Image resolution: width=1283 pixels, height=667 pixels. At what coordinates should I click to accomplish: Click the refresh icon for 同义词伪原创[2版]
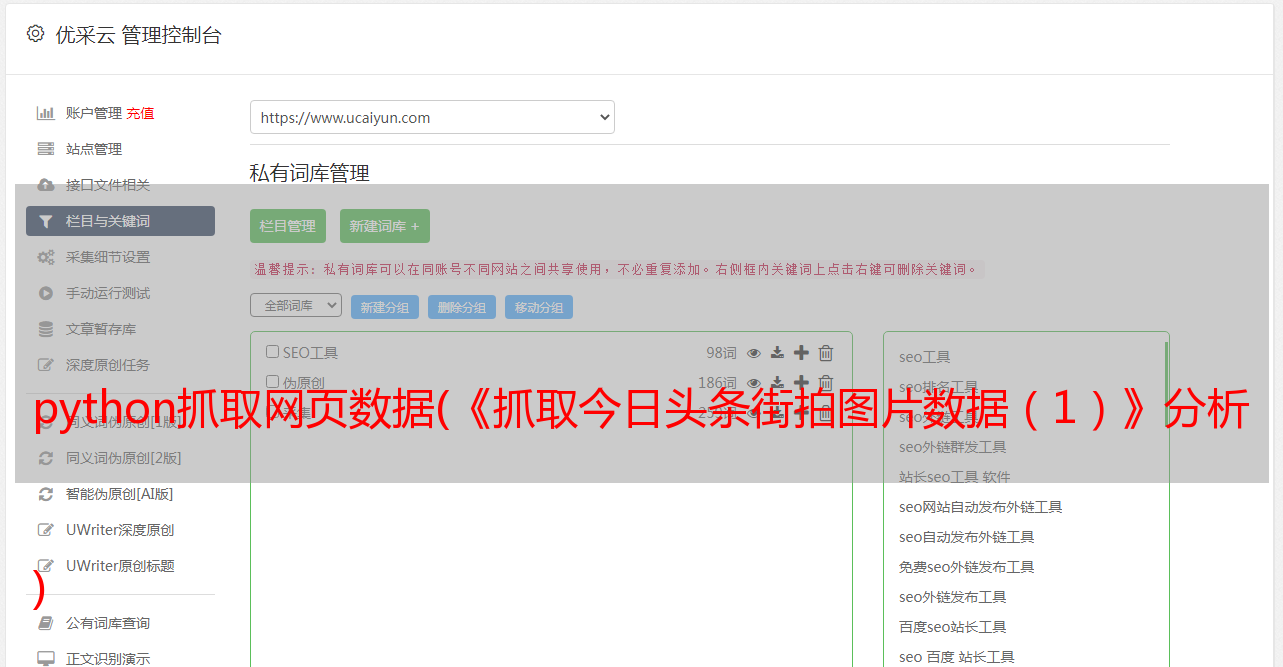pyautogui.click(x=46, y=458)
